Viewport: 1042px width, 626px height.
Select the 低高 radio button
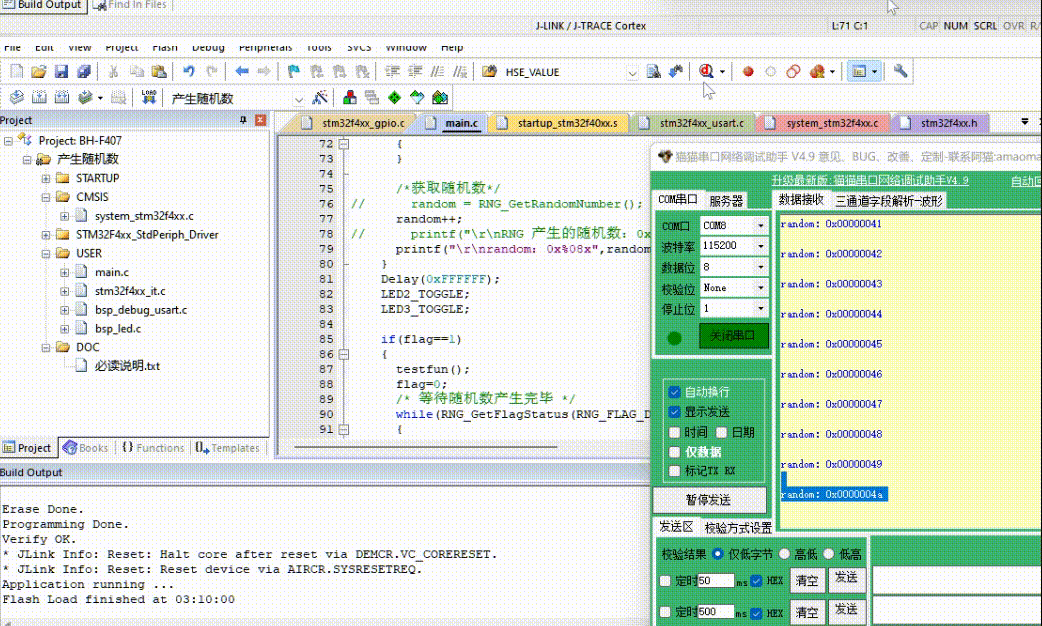point(829,554)
